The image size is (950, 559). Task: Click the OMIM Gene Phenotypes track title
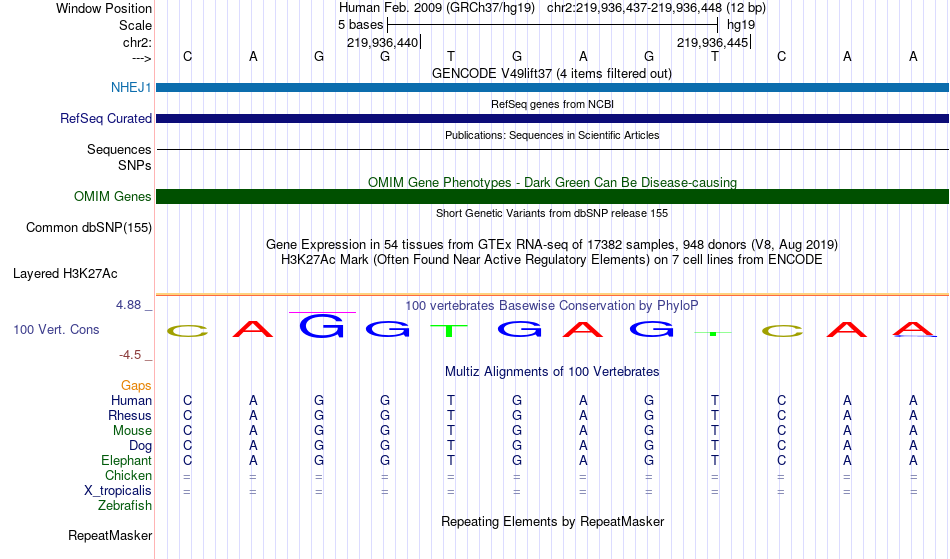[553, 182]
